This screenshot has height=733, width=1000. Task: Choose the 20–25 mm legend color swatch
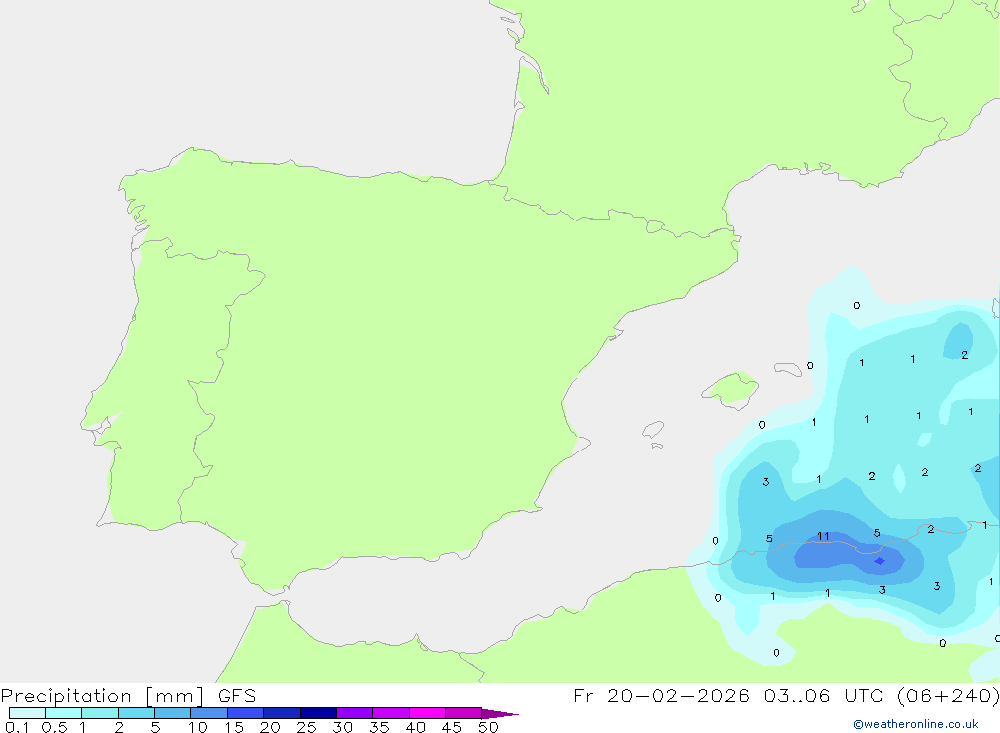[282, 713]
